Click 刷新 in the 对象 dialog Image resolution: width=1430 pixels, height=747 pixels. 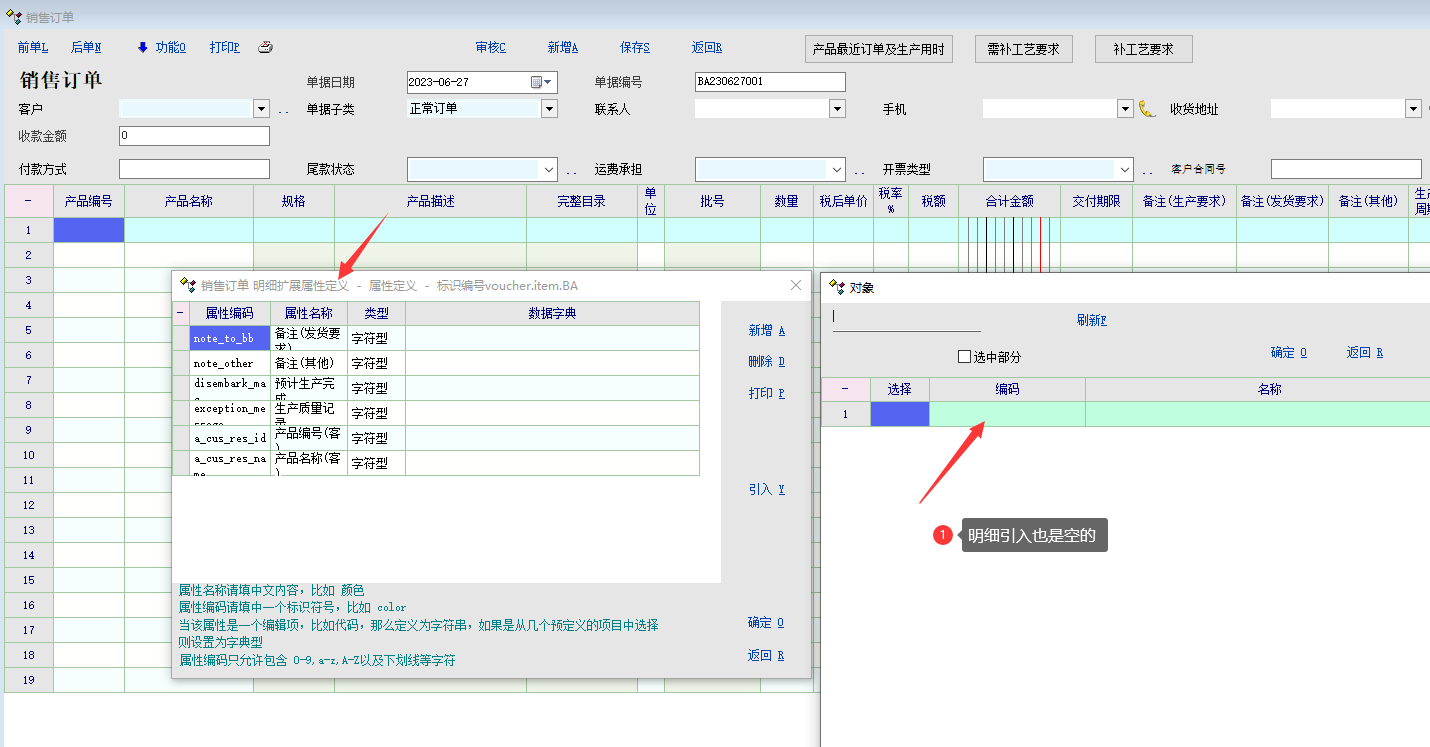coord(1091,320)
